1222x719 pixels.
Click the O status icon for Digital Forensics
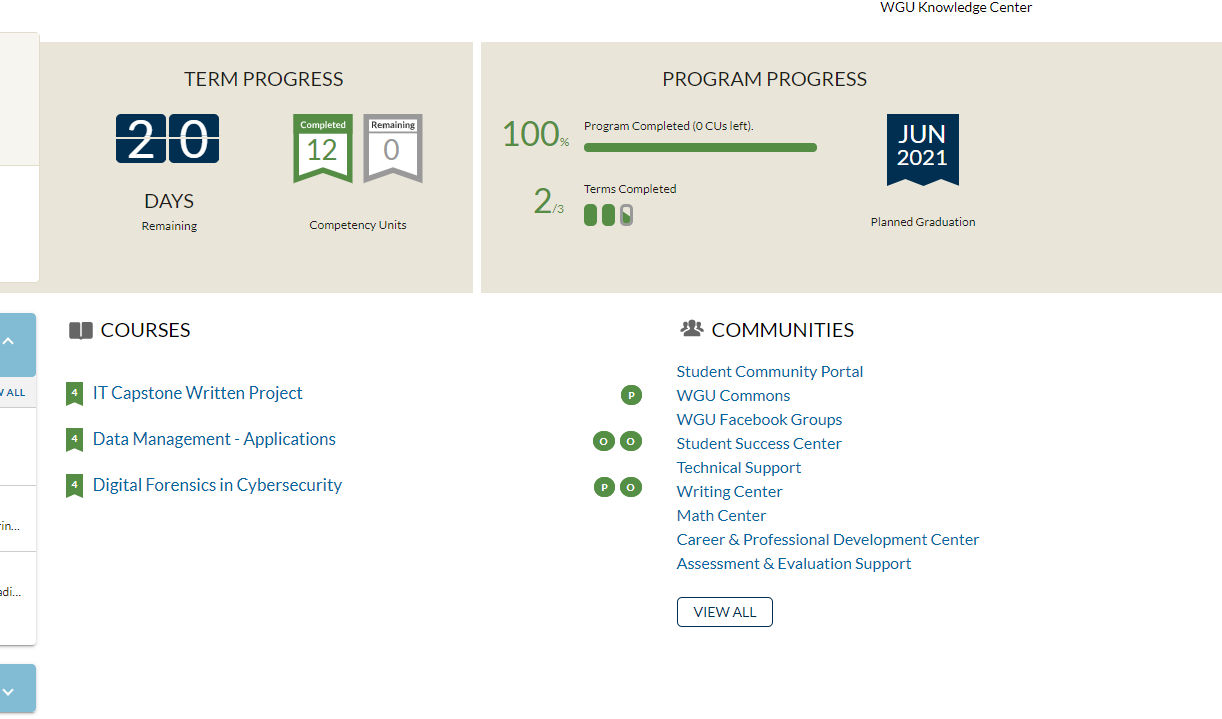tap(631, 488)
